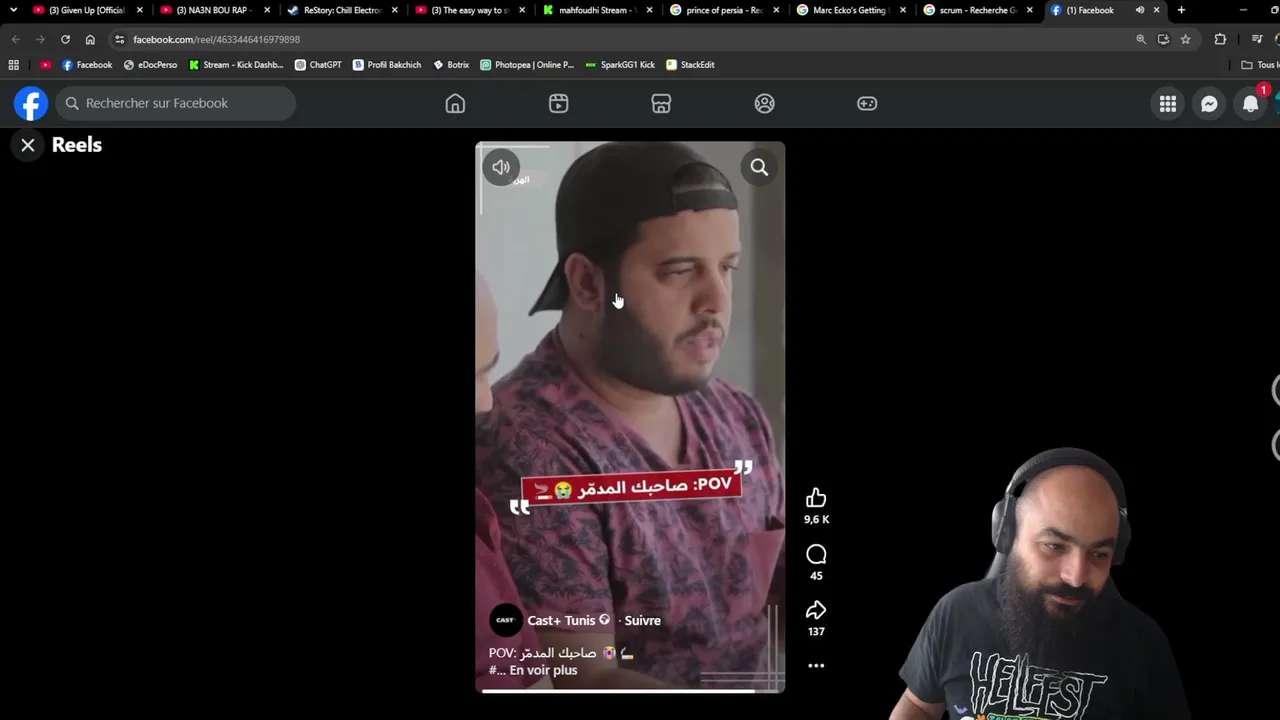1280x720 pixels.
Task: Switch to the NA3N BOU RAP tab
Action: tap(214, 10)
